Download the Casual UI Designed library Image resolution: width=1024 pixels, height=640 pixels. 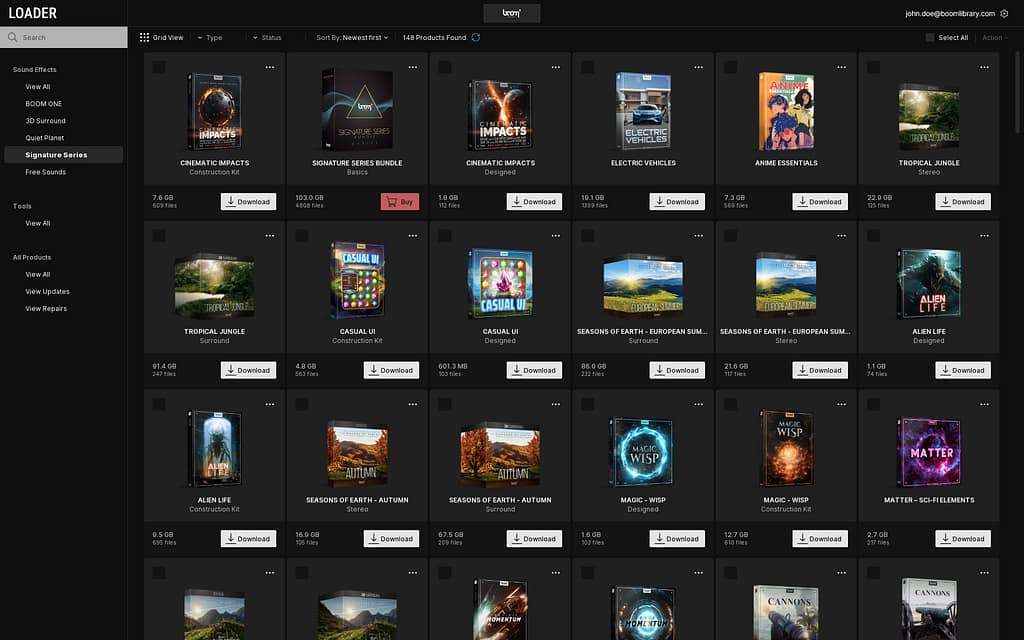click(x=534, y=370)
